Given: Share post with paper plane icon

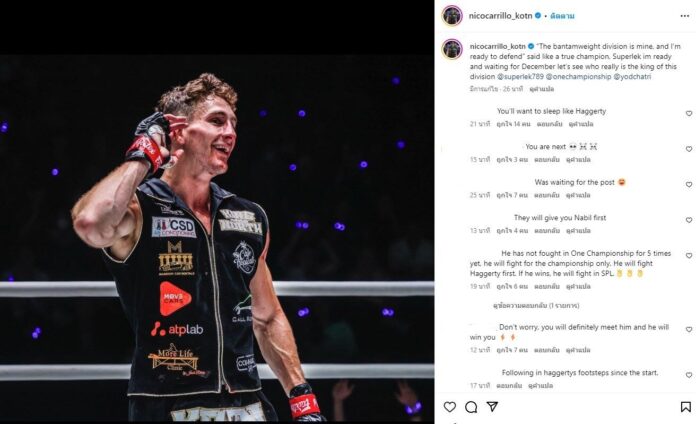Looking at the screenshot, I should coord(492,406).
